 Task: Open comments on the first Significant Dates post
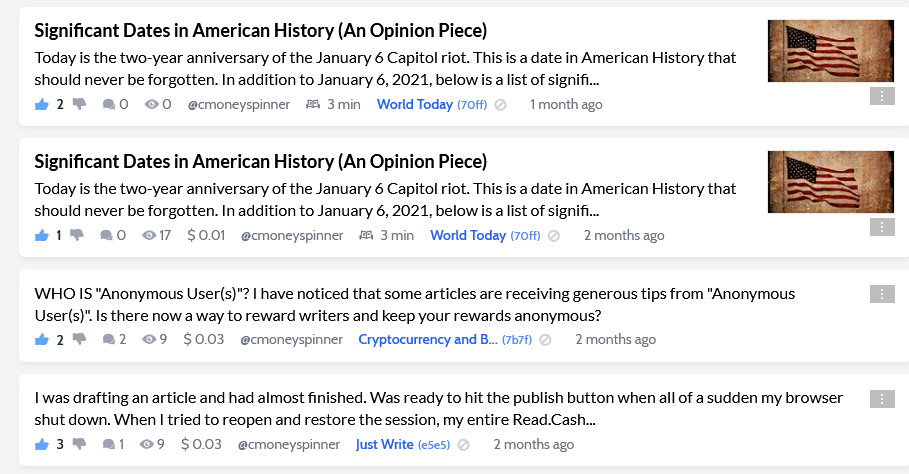[x=108, y=104]
